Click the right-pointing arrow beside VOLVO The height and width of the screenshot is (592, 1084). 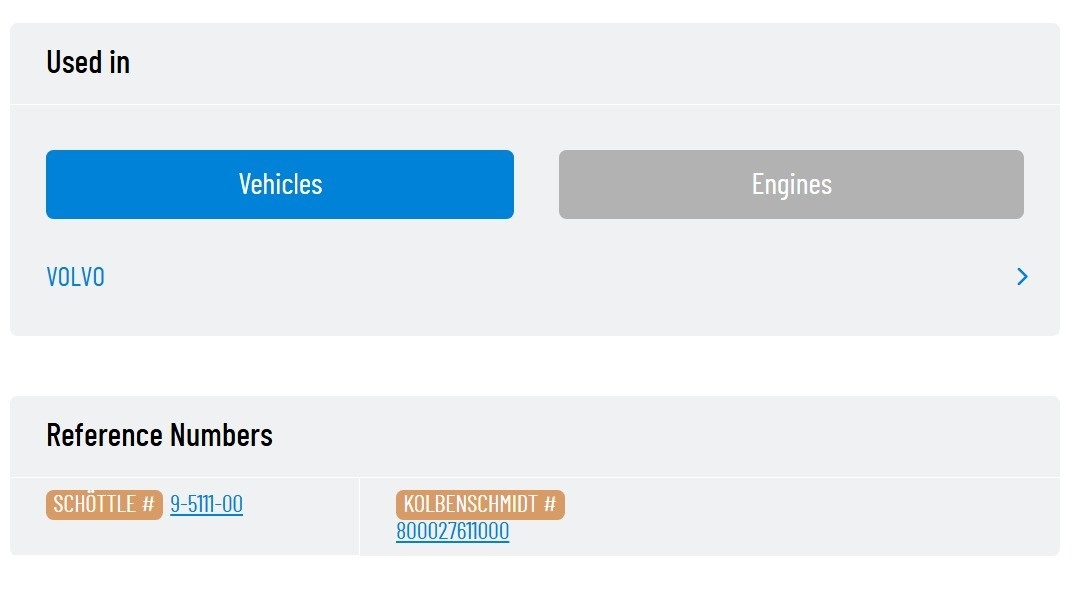(1022, 277)
